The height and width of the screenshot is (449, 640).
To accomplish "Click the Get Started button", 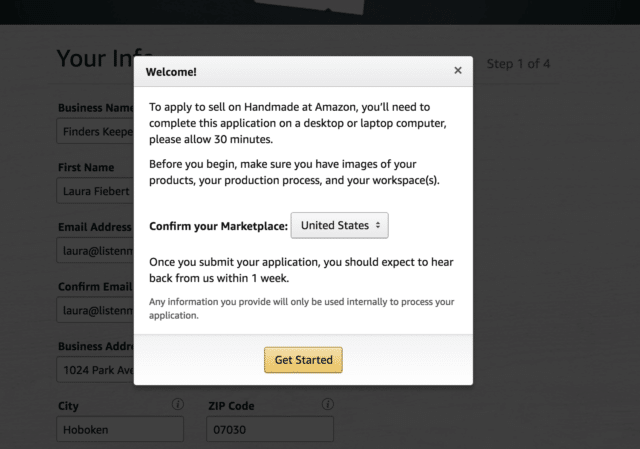I will click(303, 360).
